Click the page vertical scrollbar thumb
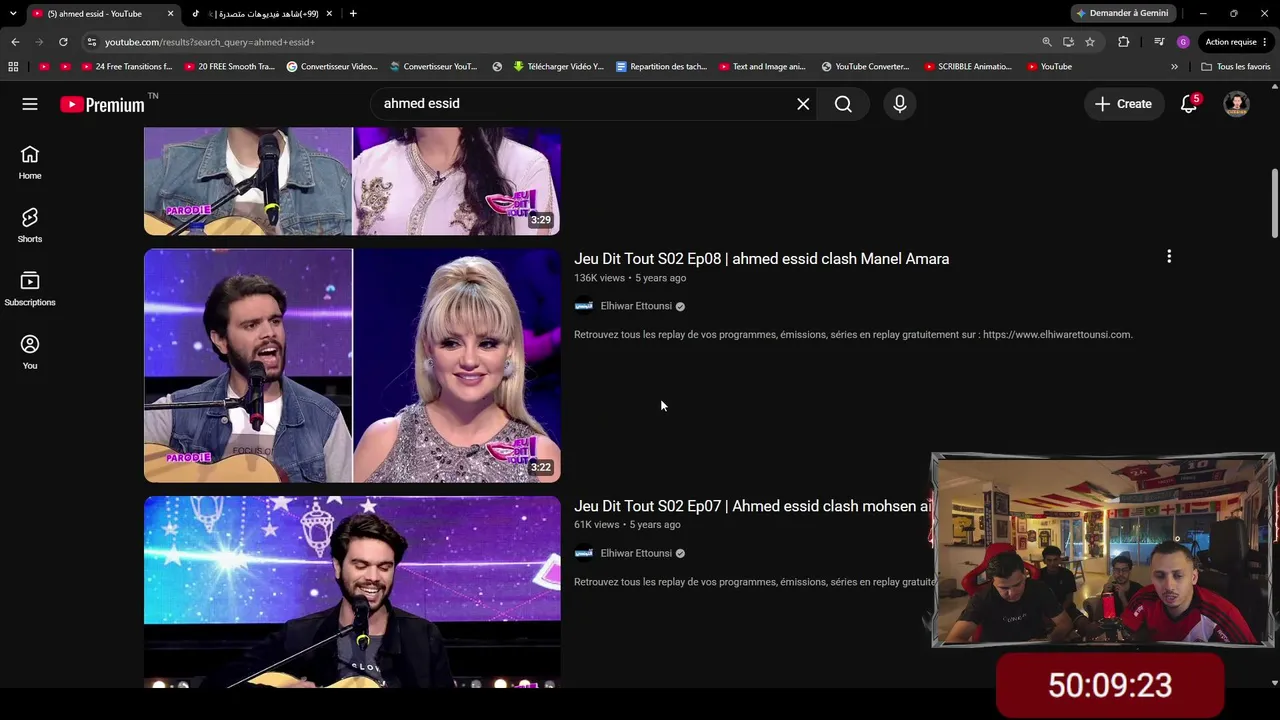 click(1274, 204)
